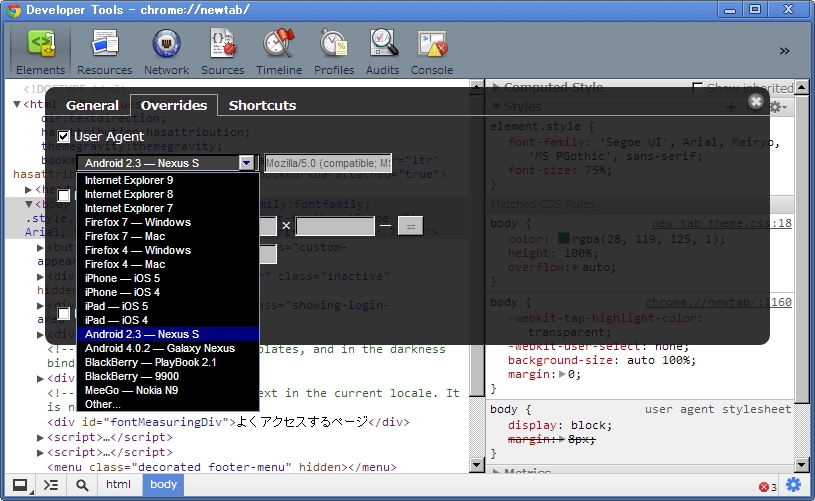
Task: Click the rgba color swatch for body
Action: [564, 239]
